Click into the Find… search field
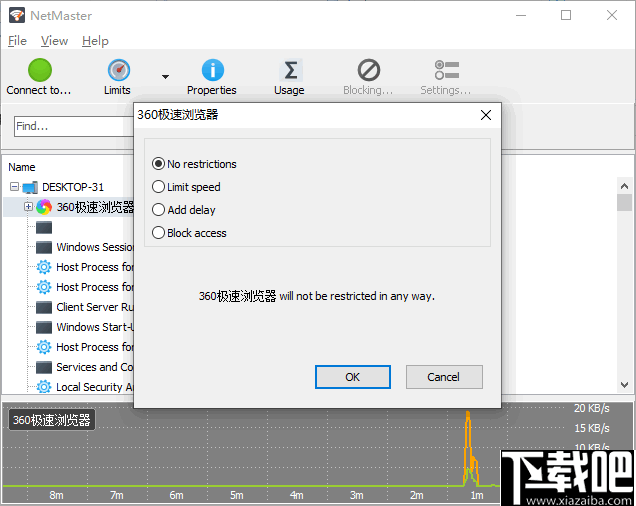The height and width of the screenshot is (506, 636). (74, 126)
